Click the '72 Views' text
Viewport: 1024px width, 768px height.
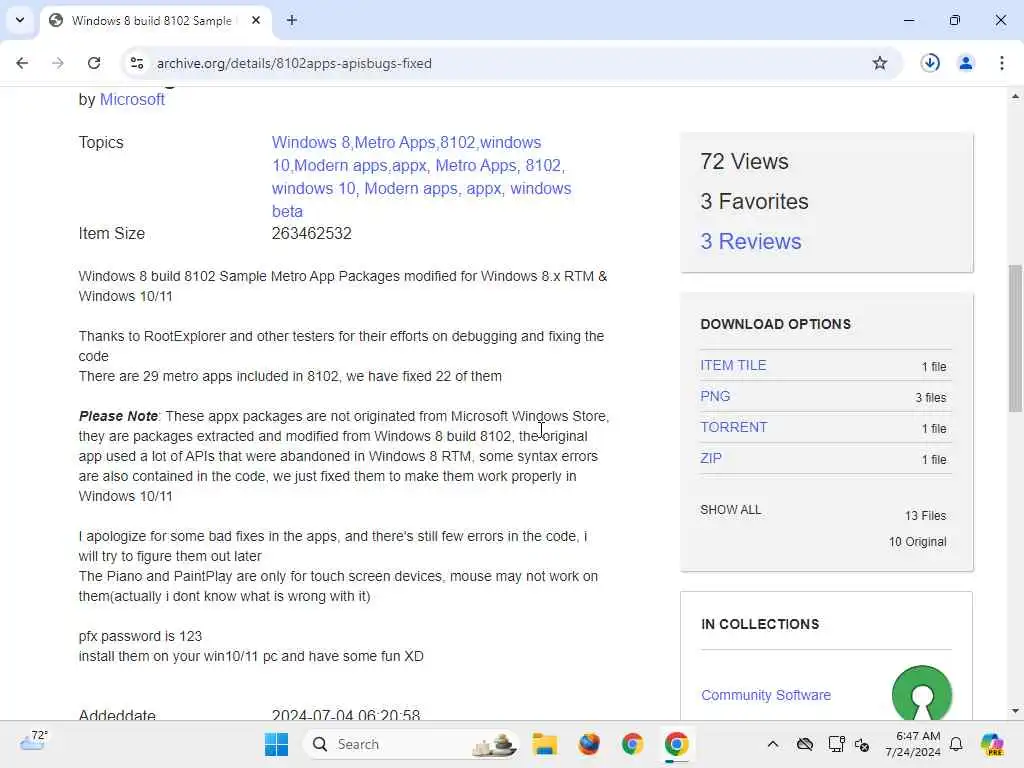pyautogui.click(x=744, y=162)
